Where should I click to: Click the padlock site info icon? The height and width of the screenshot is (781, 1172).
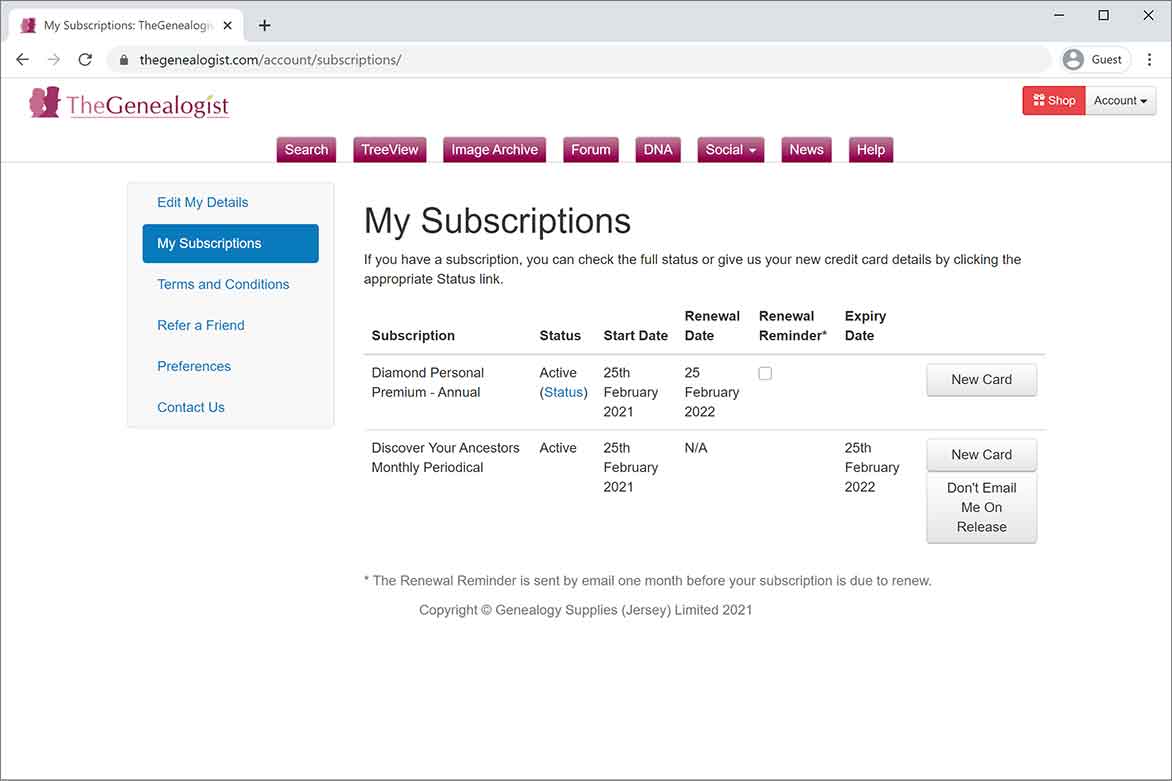[x=124, y=60]
